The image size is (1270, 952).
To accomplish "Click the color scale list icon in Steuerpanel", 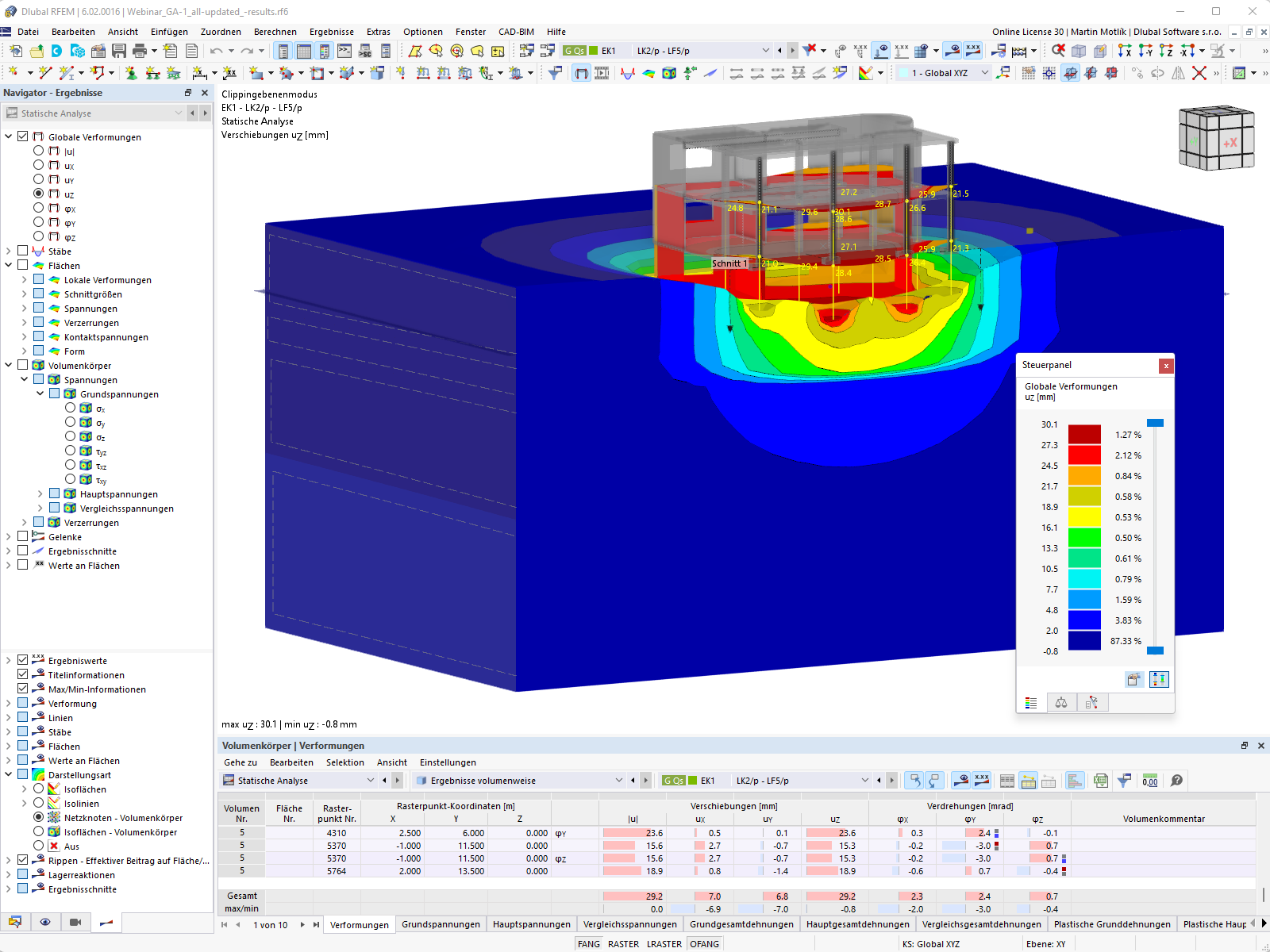I will [1031, 703].
